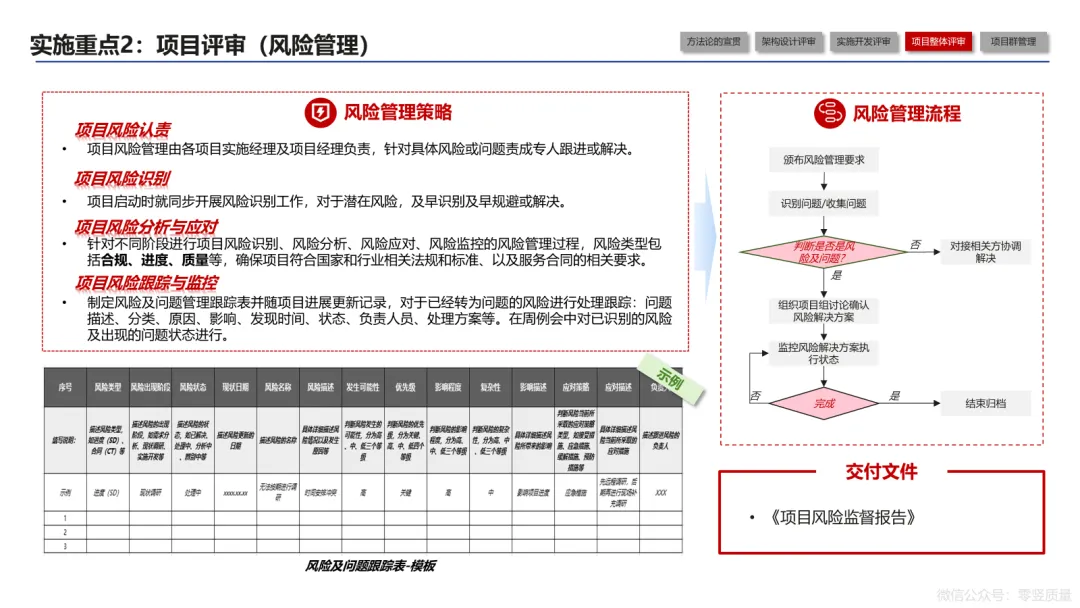Viewport: 1080px width, 608px height.
Task: Click the 项目风险识别 subheading
Action: click(x=122, y=178)
